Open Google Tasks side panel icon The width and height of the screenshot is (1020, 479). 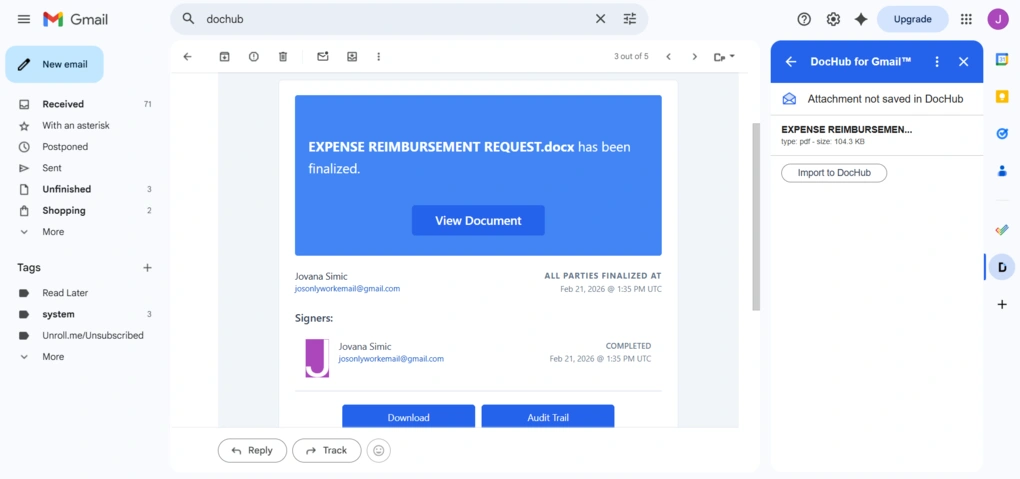tap(1002, 133)
